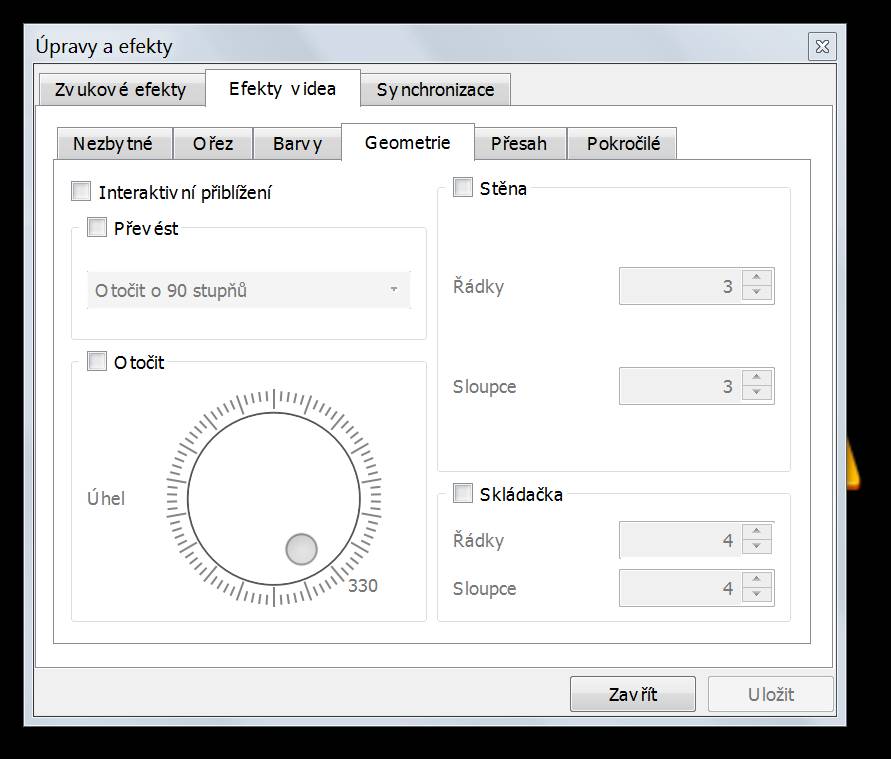Decrease Stěna Sloupce value with down arrow
Image resolution: width=891 pixels, height=759 pixels.
click(756, 392)
